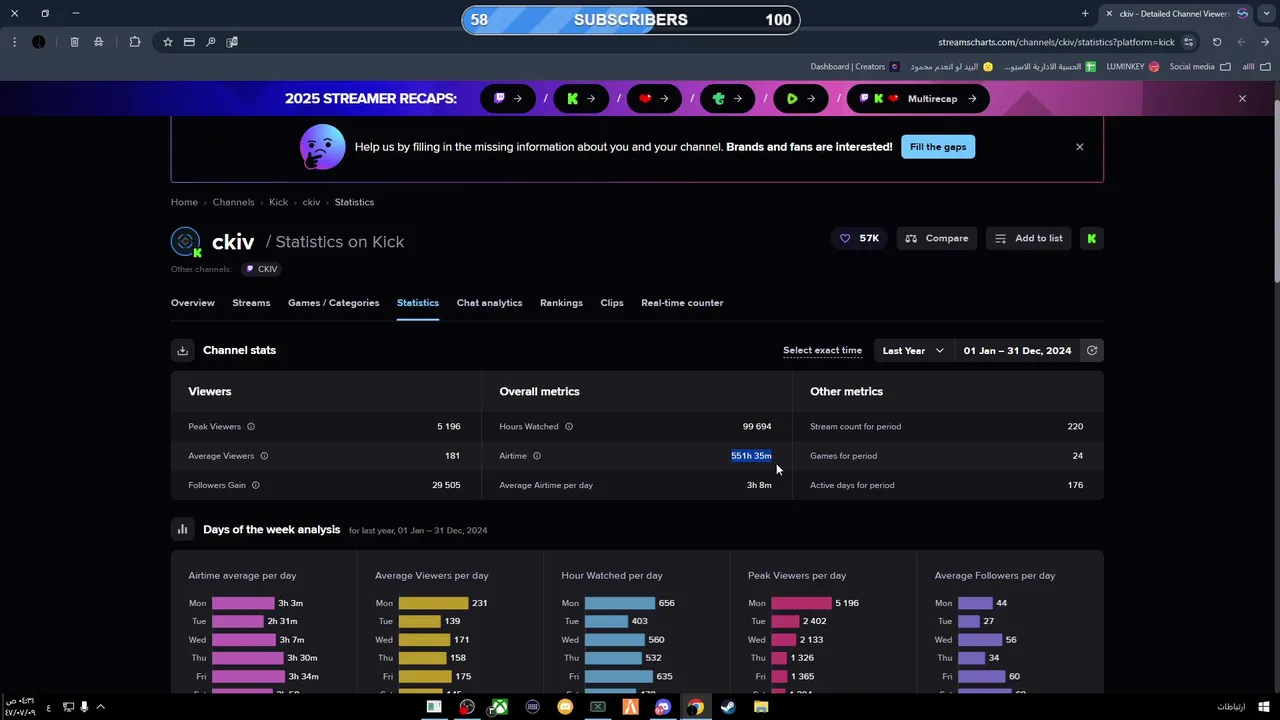Click the 29 505 followers gain value
The height and width of the screenshot is (720, 1280).
(446, 485)
